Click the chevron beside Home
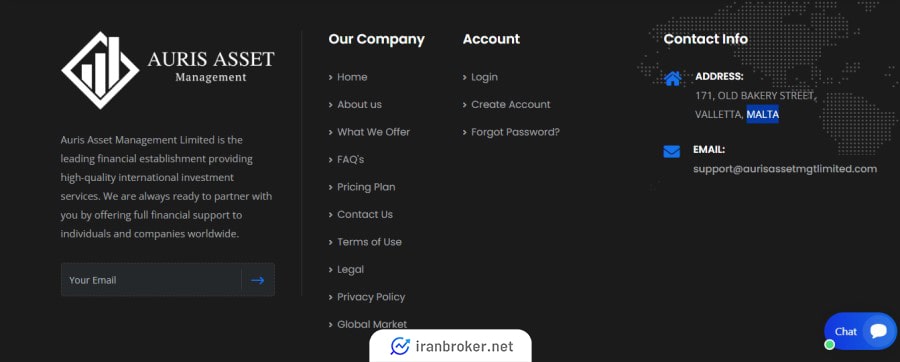 [331, 77]
